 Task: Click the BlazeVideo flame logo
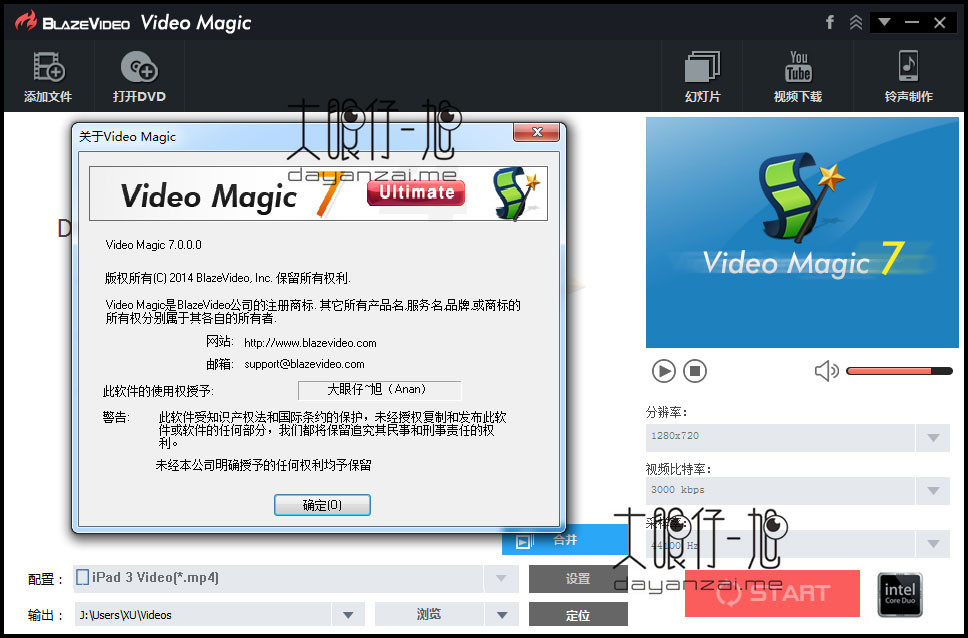click(25, 22)
